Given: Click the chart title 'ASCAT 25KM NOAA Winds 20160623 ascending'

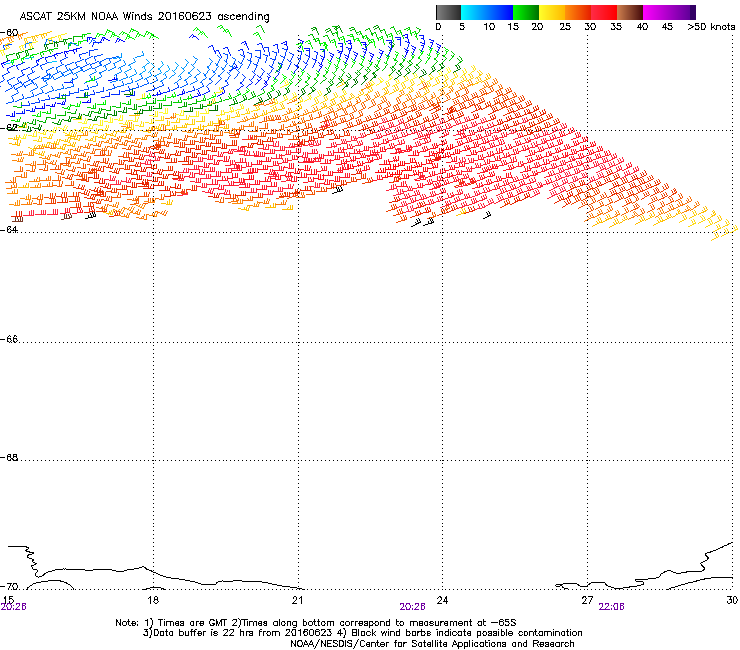Looking at the screenshot, I should pos(144,17).
